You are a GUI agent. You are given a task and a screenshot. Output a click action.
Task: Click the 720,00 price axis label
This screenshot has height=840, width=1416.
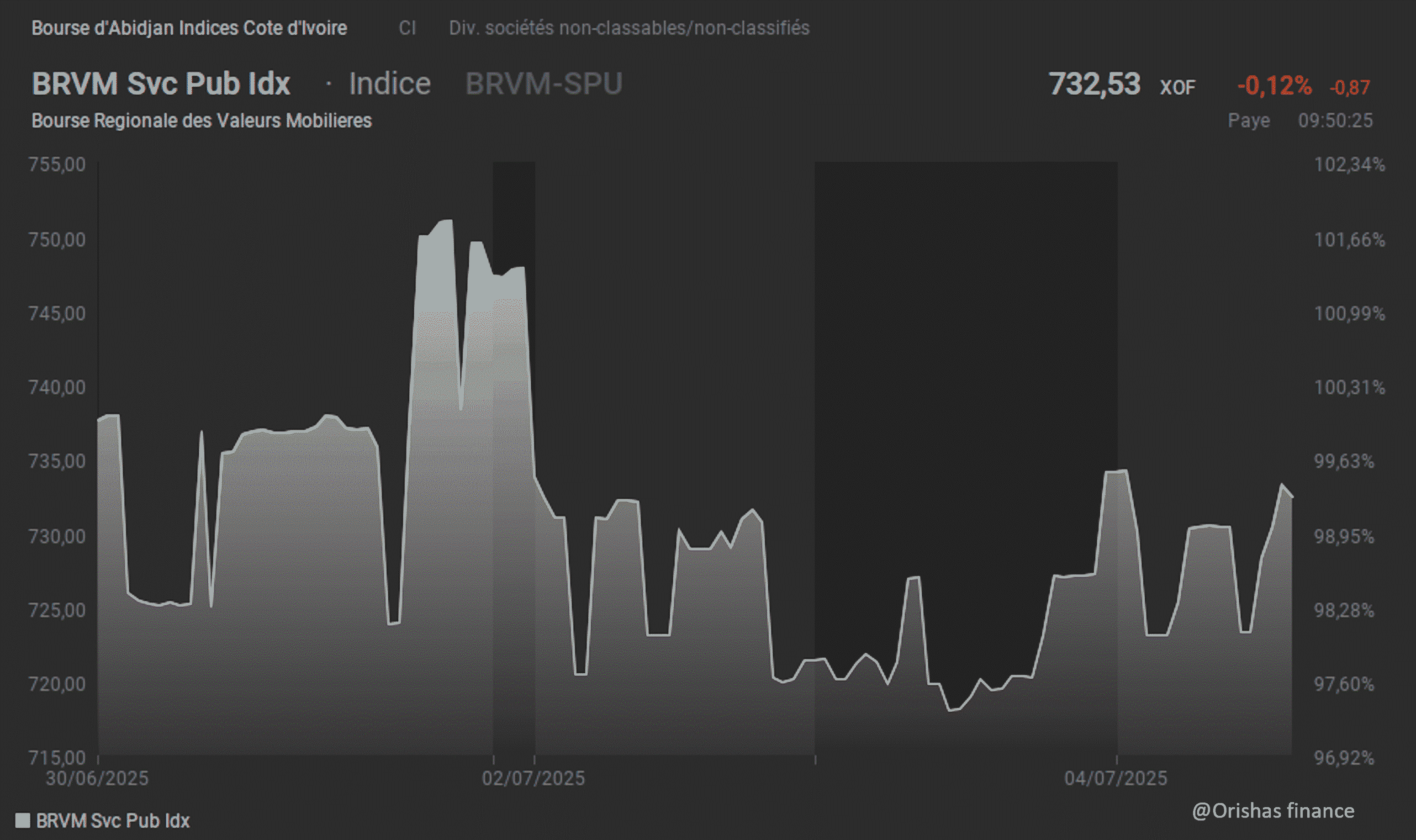pos(57,684)
